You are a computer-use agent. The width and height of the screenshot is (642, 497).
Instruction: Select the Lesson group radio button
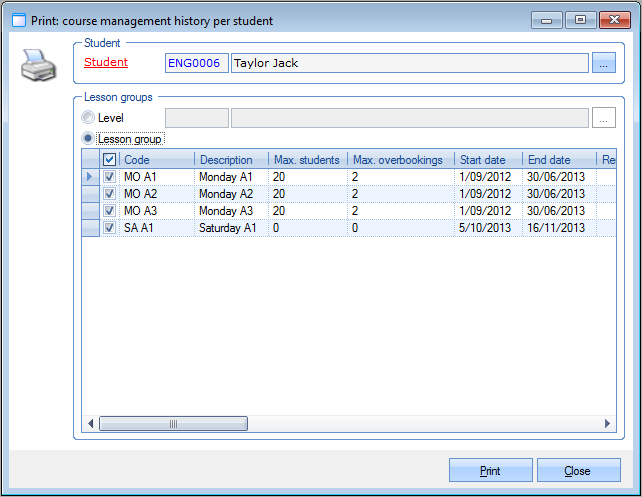(89, 138)
